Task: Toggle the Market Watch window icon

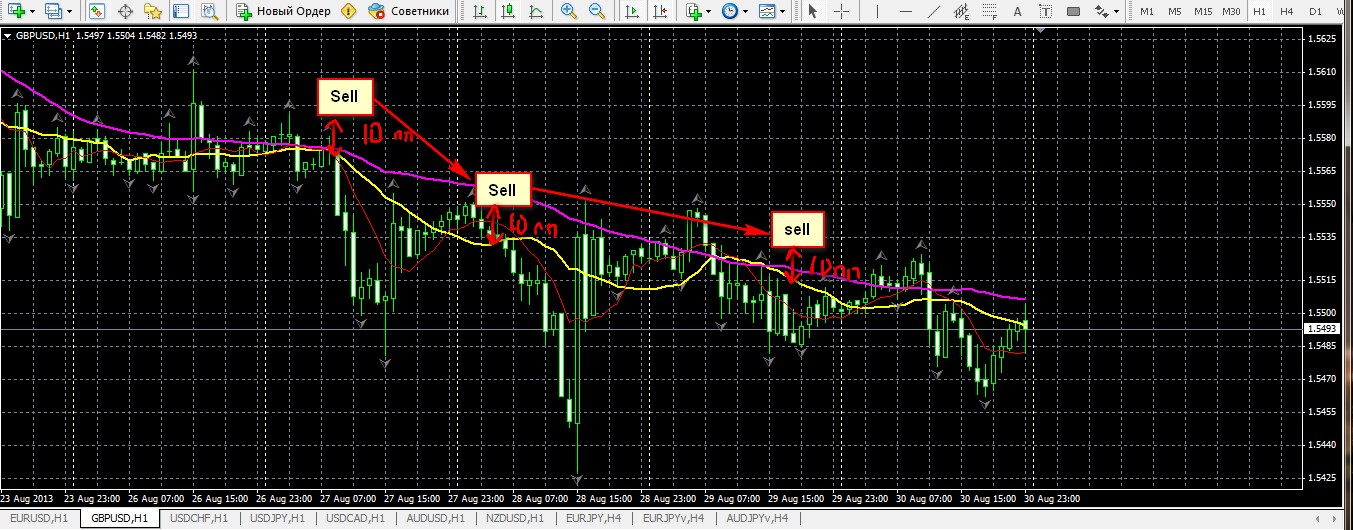Action: tap(96, 12)
